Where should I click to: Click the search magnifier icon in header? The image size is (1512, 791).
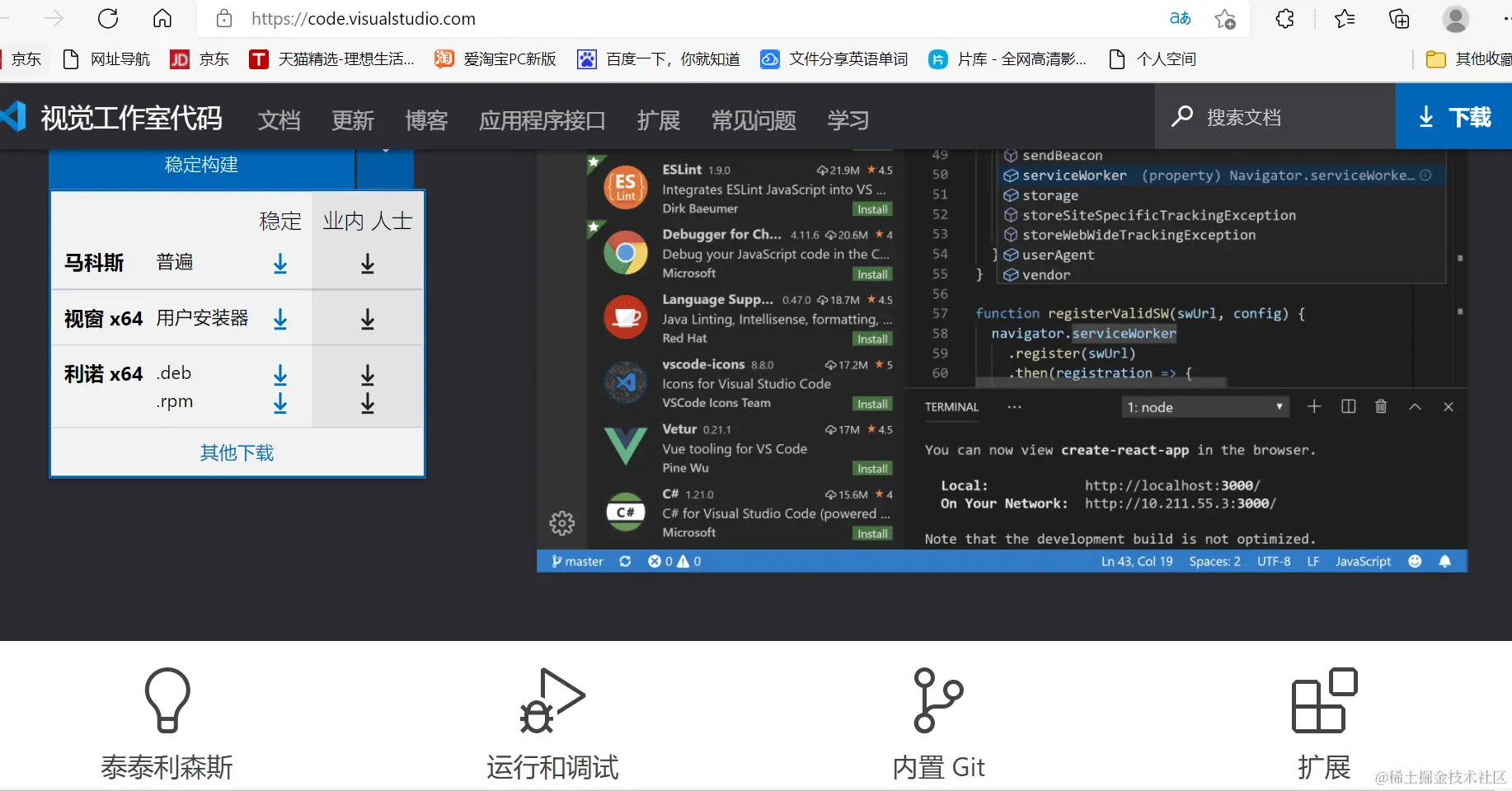coord(1182,116)
